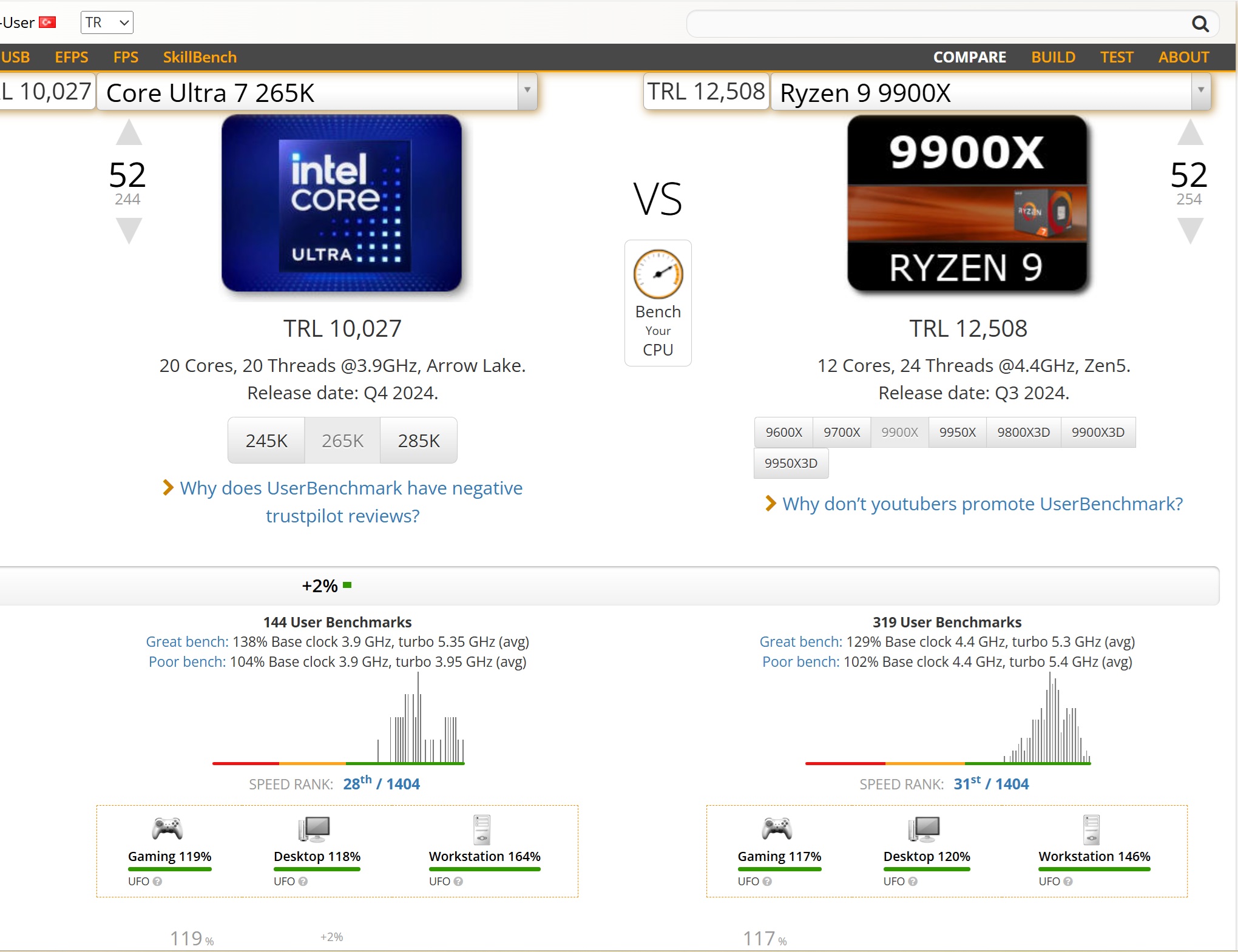Click the Ryzen Desktop 120% monitor icon
Viewport: 1238px width, 952px height.
pos(924,829)
